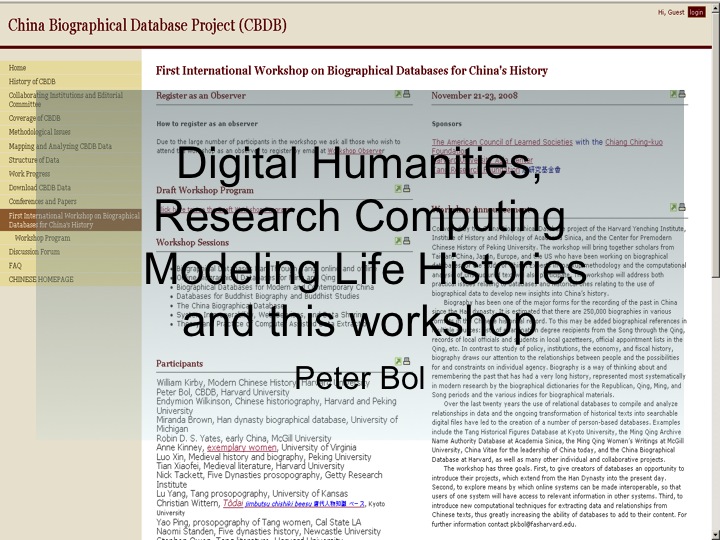720x540 pixels.
Task: Click edit icon in Participants section
Action: (x=398, y=361)
